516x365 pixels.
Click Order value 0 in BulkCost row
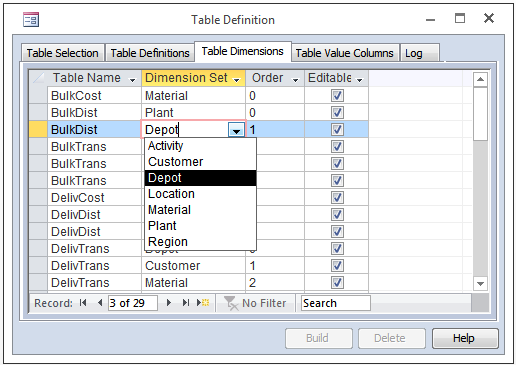(275, 96)
